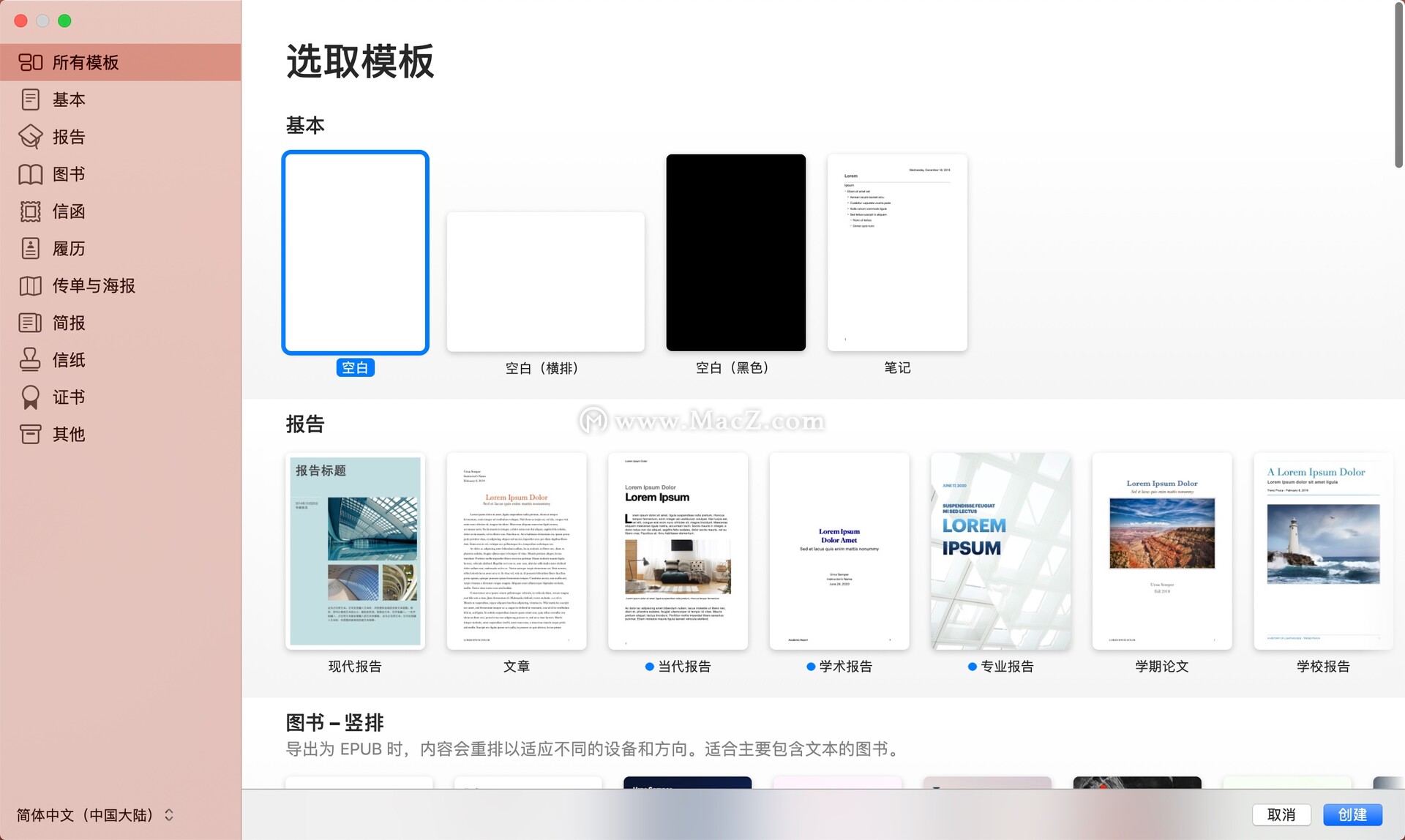Select the 学期论文 template thumbnail

pyautogui.click(x=1162, y=551)
